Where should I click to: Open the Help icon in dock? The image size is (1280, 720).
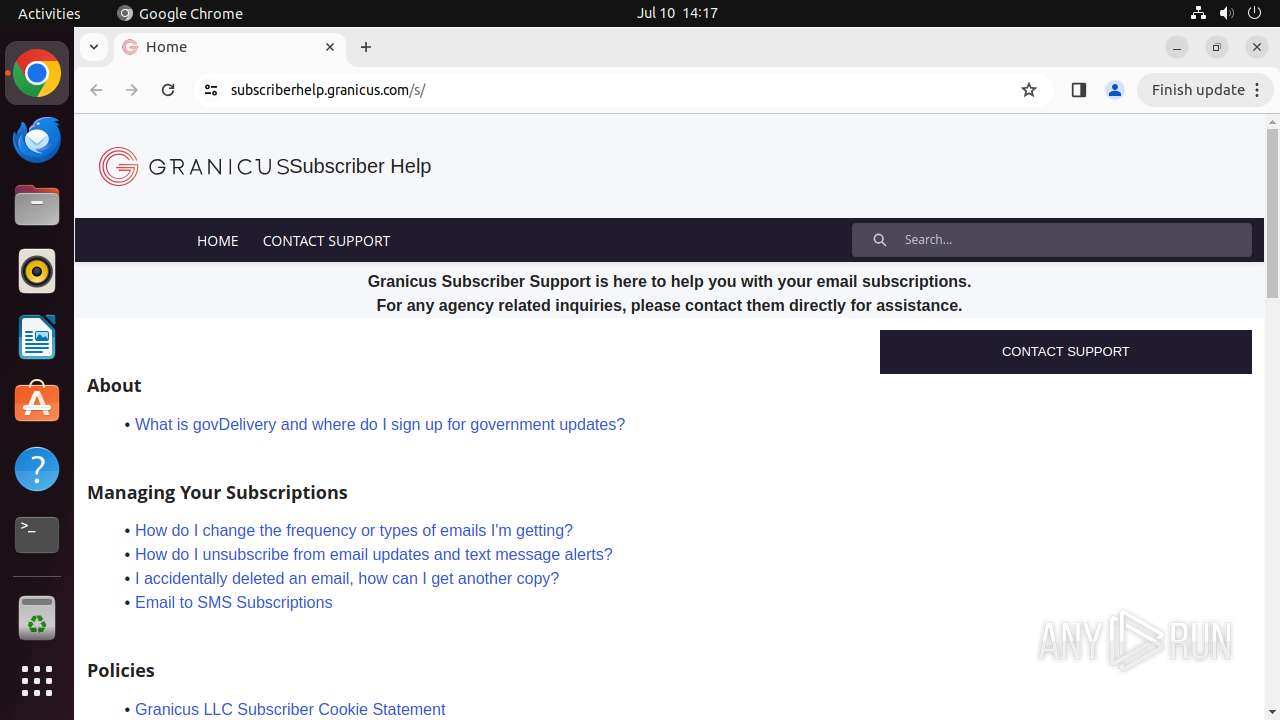(x=37, y=469)
